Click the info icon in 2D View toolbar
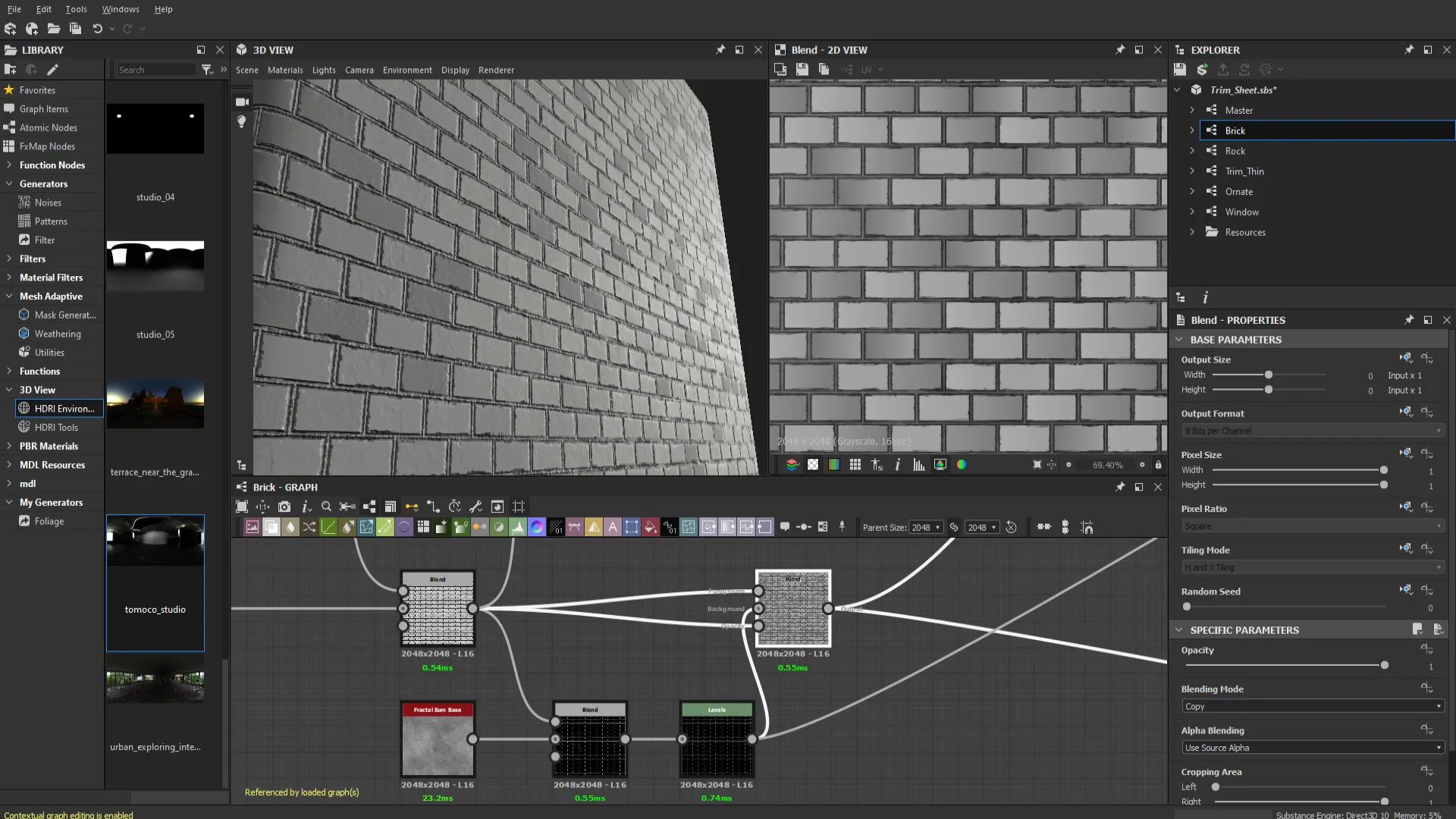The height and width of the screenshot is (819, 1456). click(x=898, y=465)
